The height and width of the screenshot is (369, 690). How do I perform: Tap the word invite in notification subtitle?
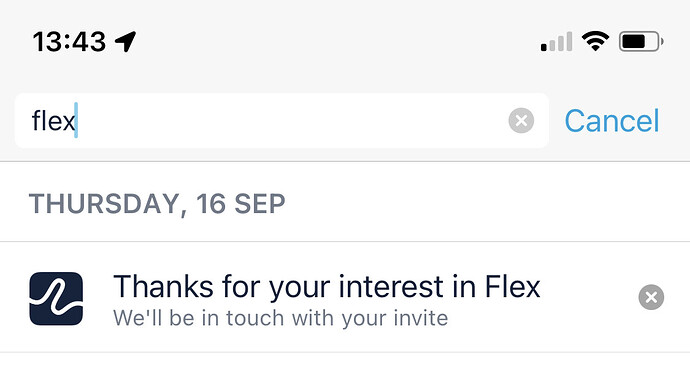coord(421,318)
